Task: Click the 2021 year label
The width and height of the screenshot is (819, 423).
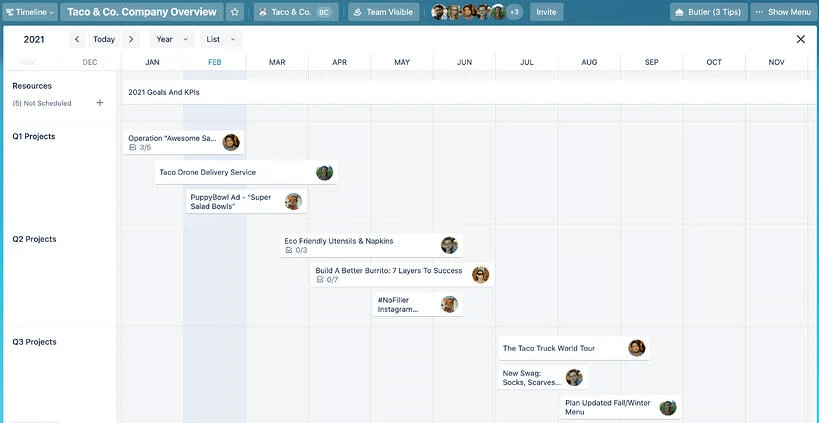Action: (x=34, y=40)
